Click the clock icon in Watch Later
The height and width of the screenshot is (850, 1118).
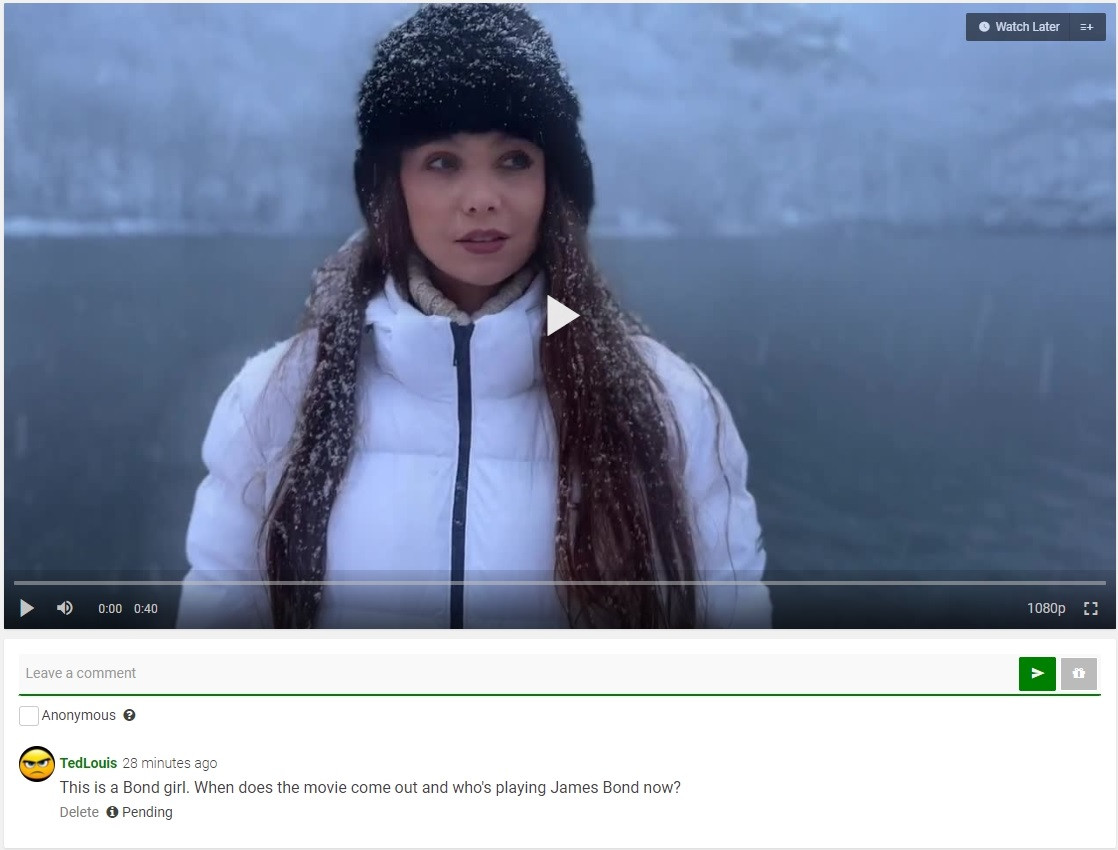pos(984,27)
